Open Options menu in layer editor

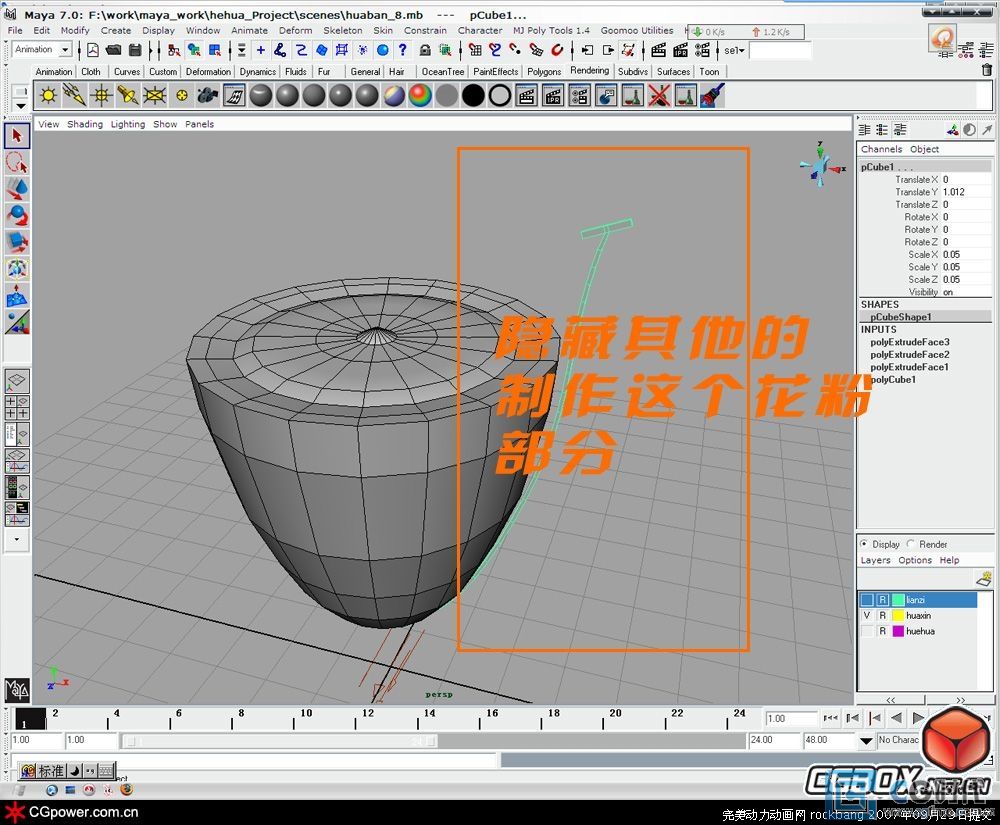[915, 560]
